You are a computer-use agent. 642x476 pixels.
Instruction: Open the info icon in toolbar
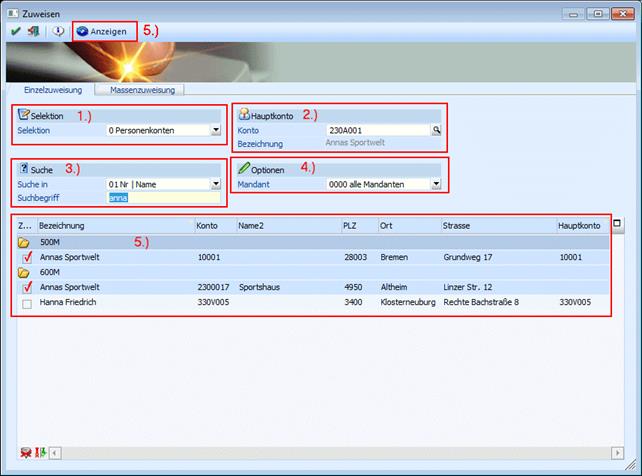click(58, 31)
